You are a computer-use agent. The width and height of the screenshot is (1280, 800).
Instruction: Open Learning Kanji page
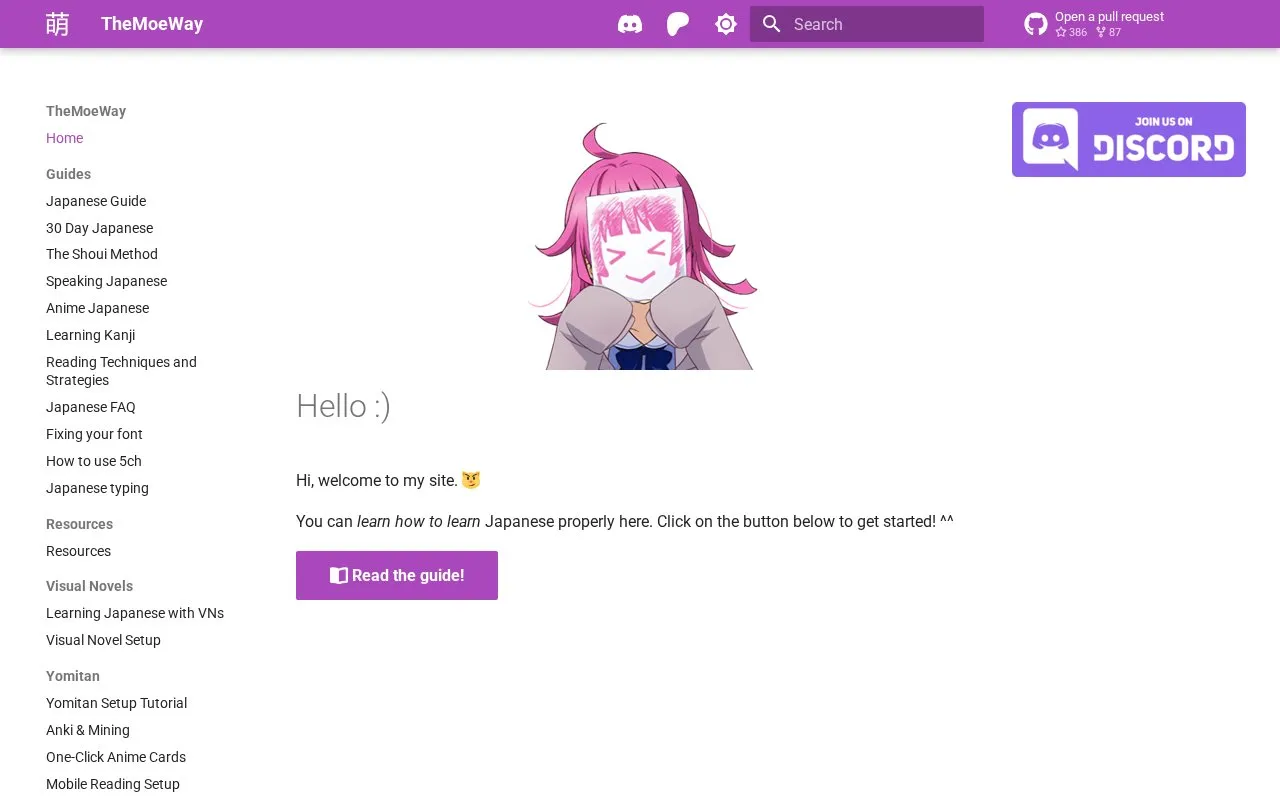pyautogui.click(x=90, y=335)
